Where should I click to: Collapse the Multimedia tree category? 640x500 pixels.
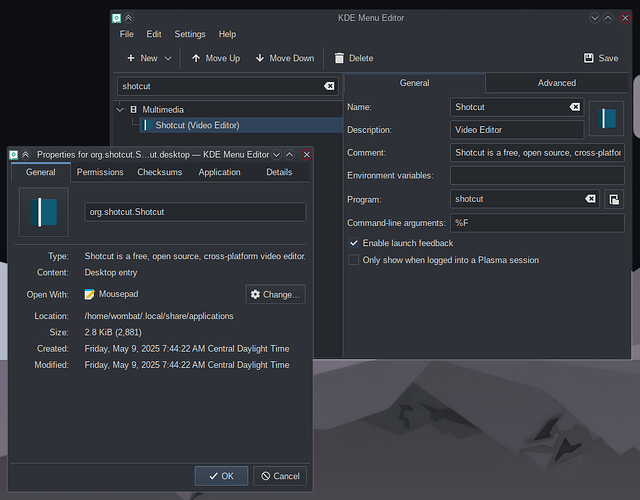pyautogui.click(x=121, y=109)
